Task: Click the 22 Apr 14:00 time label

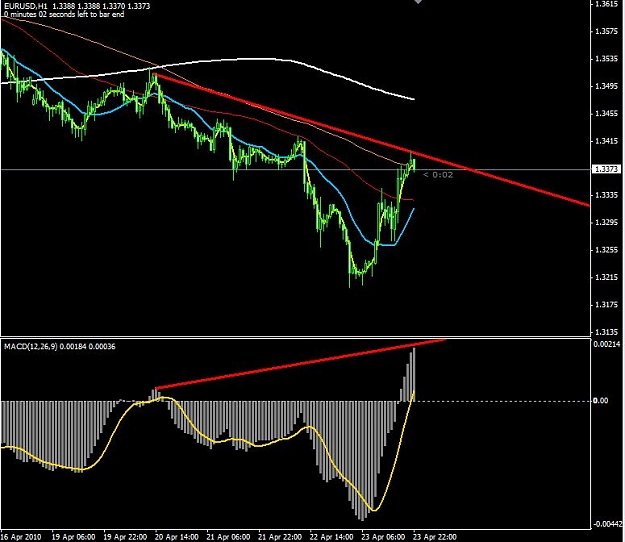Action: tap(331, 537)
